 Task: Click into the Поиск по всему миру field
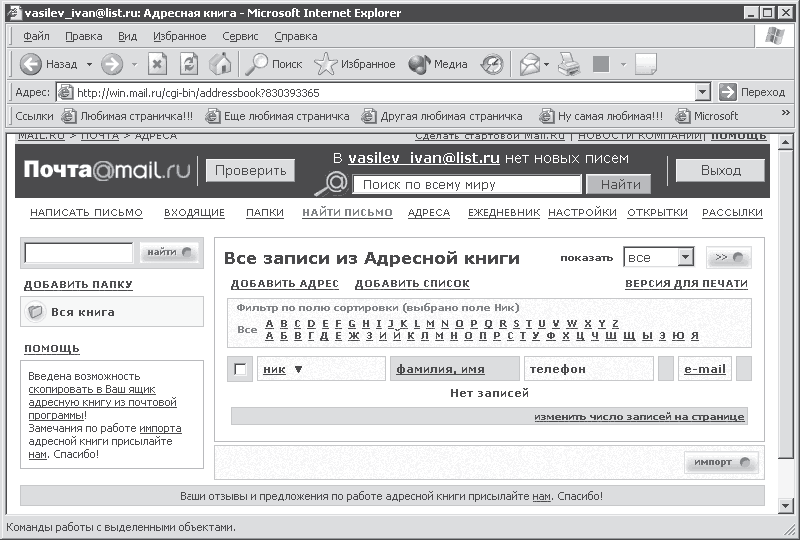pyautogui.click(x=467, y=184)
